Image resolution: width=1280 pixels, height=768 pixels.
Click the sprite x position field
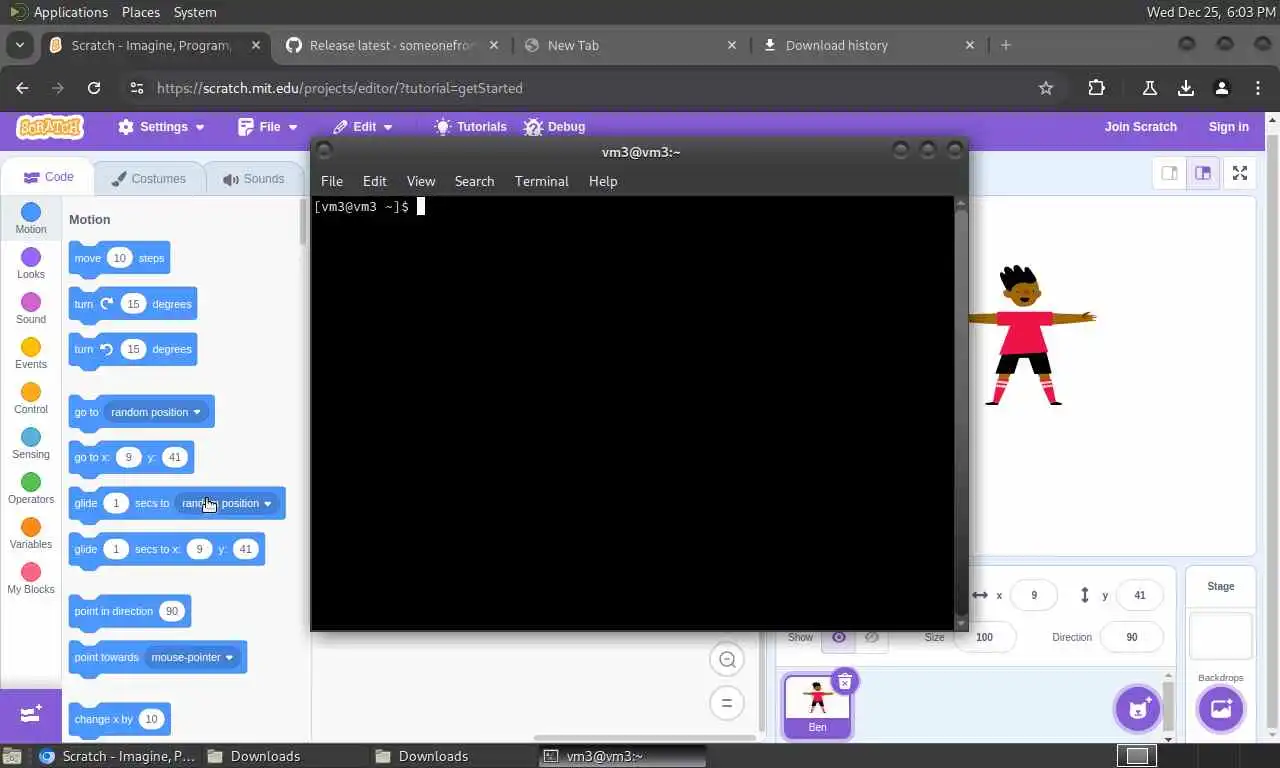tap(1034, 595)
